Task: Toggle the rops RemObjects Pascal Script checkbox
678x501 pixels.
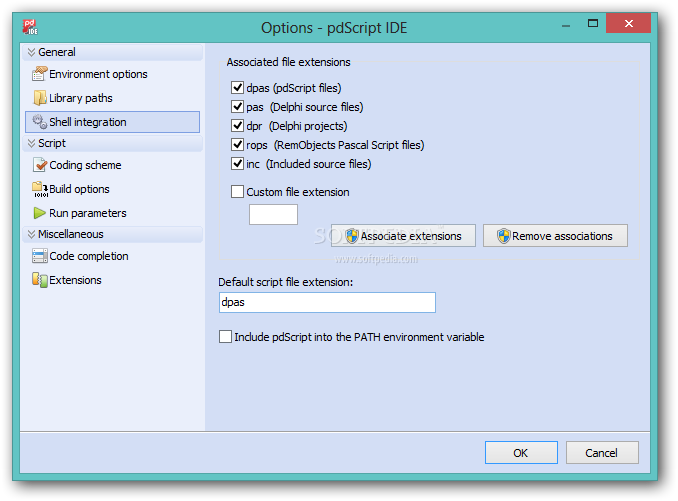Action: (x=237, y=145)
